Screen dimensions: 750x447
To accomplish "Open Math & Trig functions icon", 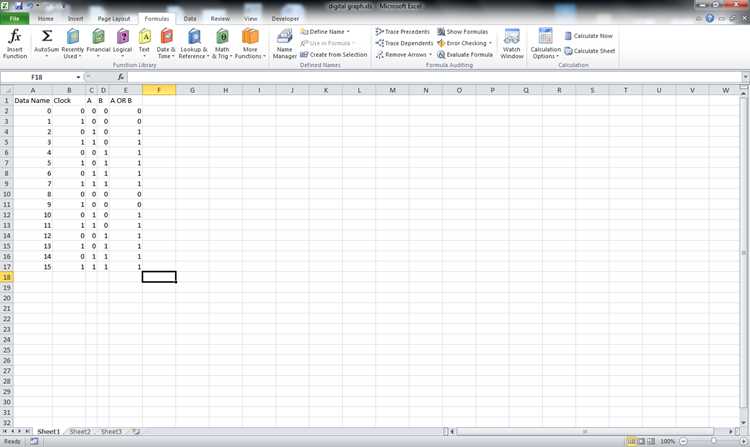I will click(x=222, y=36).
